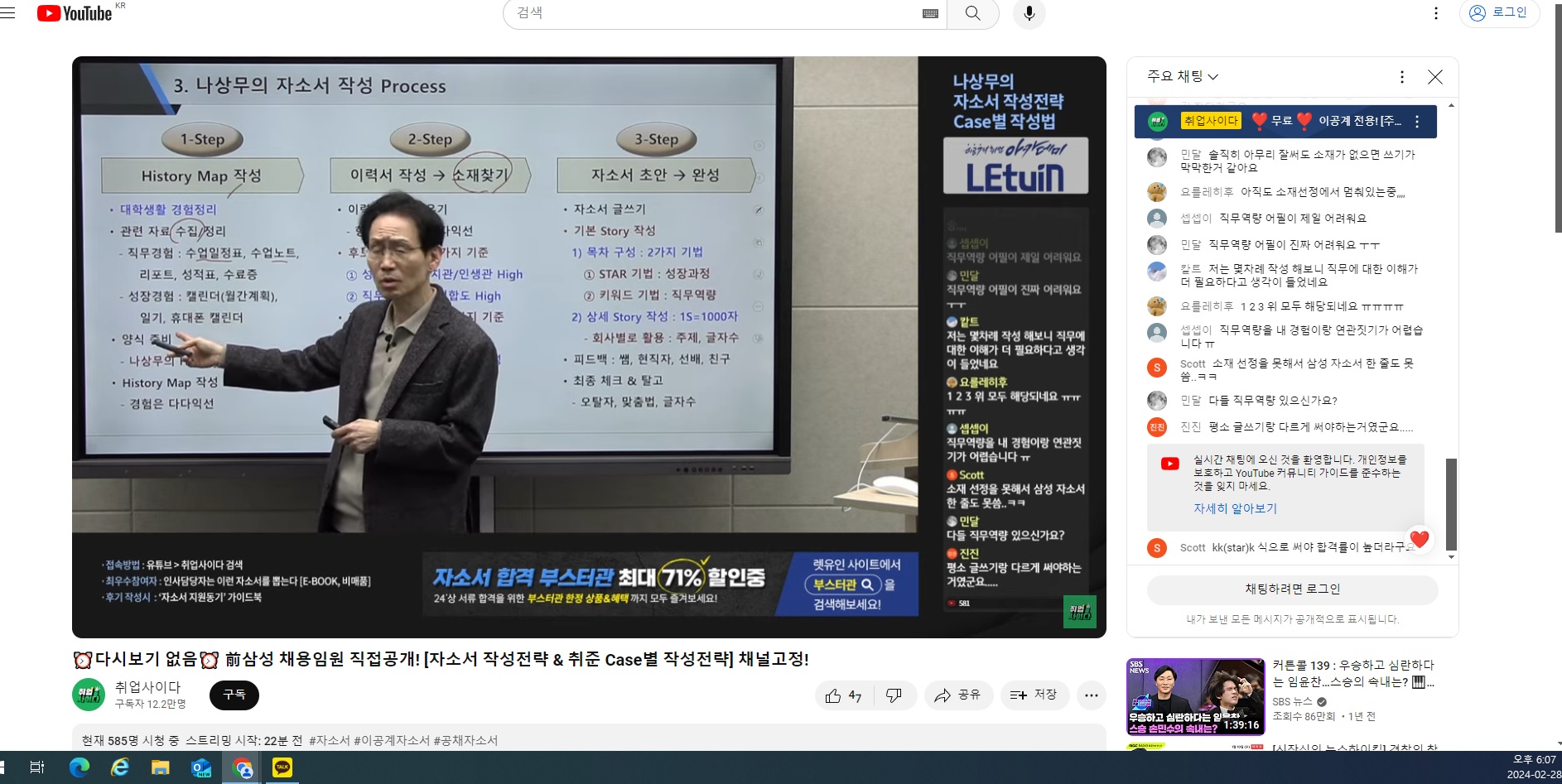Open pinned message options menu
The width and height of the screenshot is (1562, 784).
click(1417, 122)
